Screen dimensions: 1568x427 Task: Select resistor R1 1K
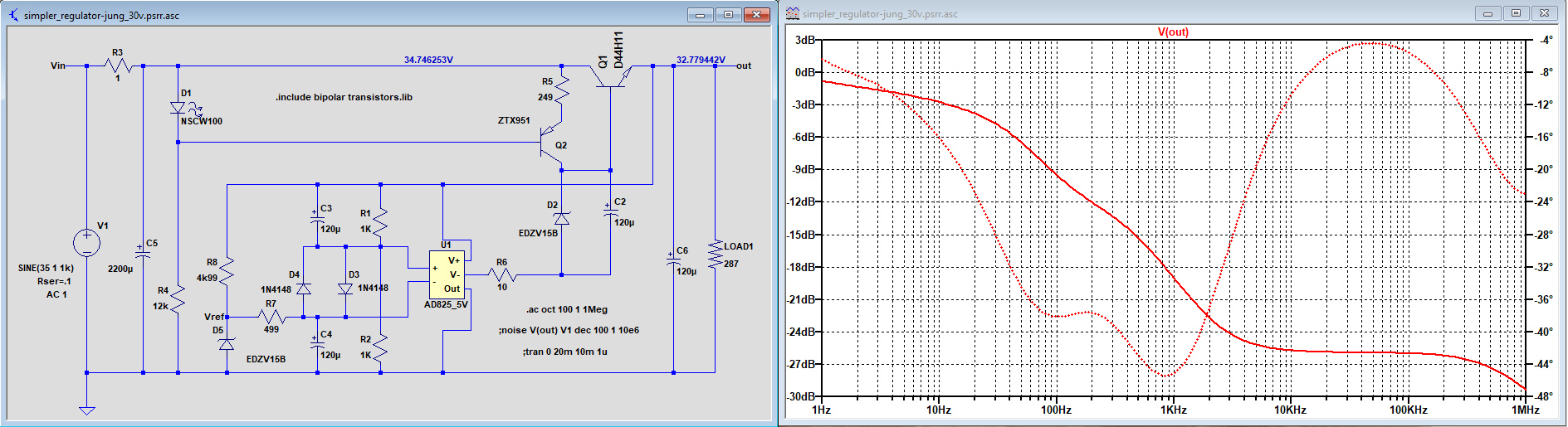click(x=380, y=221)
